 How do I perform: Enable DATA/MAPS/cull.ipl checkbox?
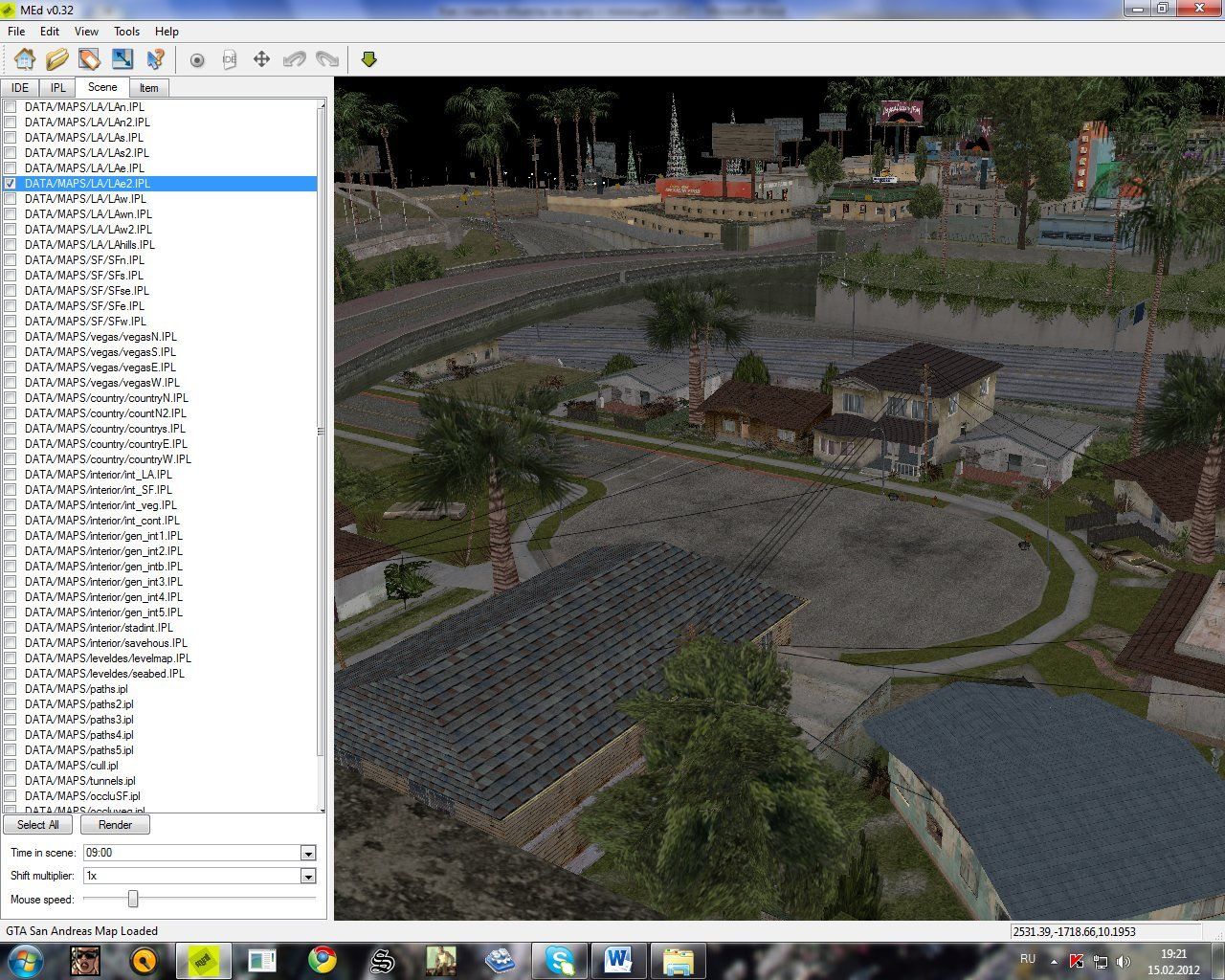click(11, 766)
